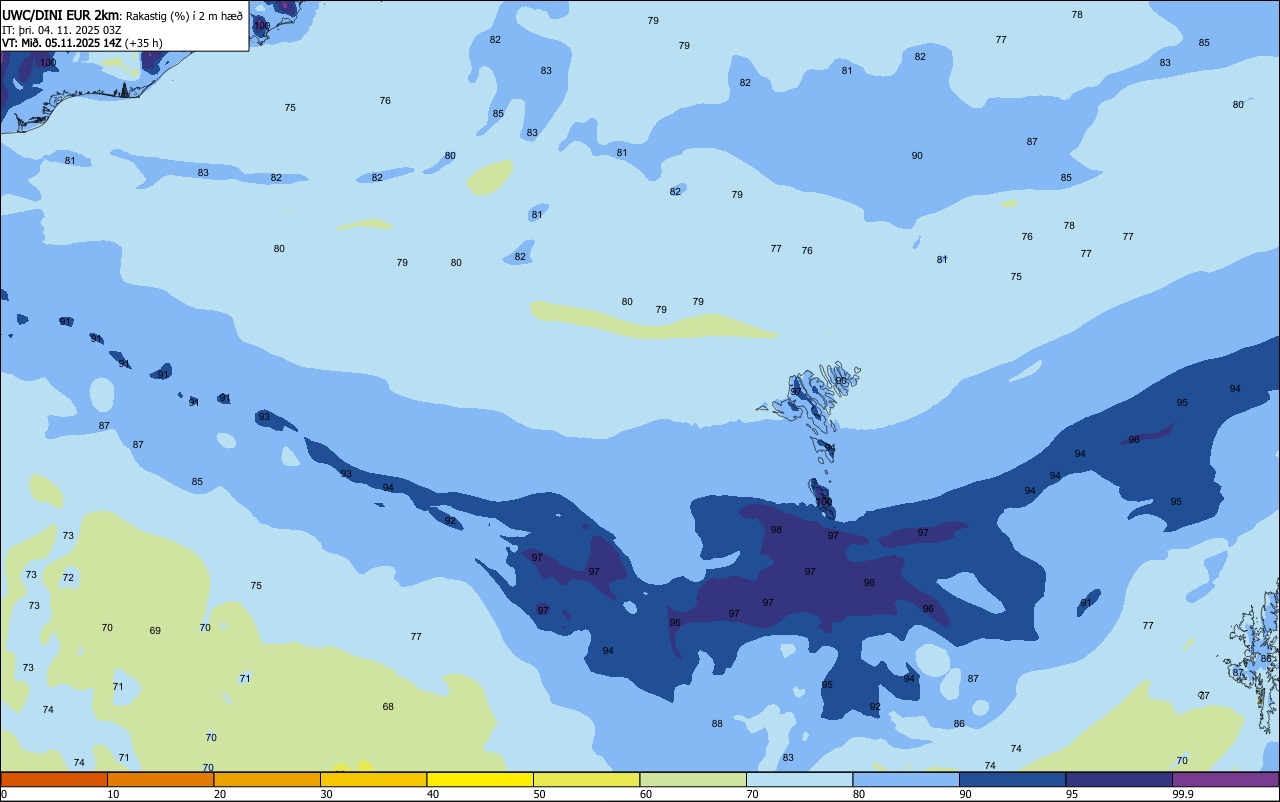Pick the 72 humidity value on the map

point(68,578)
